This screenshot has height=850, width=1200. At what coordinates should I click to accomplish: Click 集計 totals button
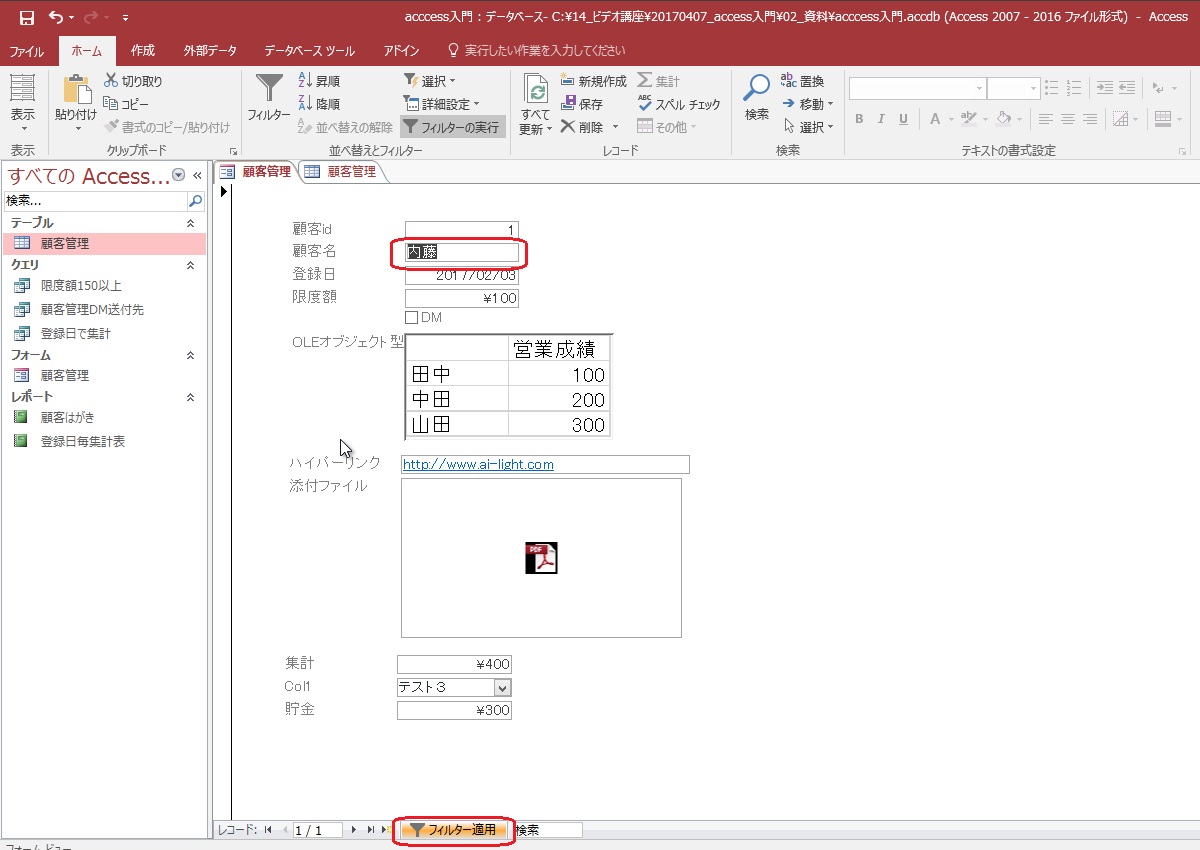click(x=659, y=81)
